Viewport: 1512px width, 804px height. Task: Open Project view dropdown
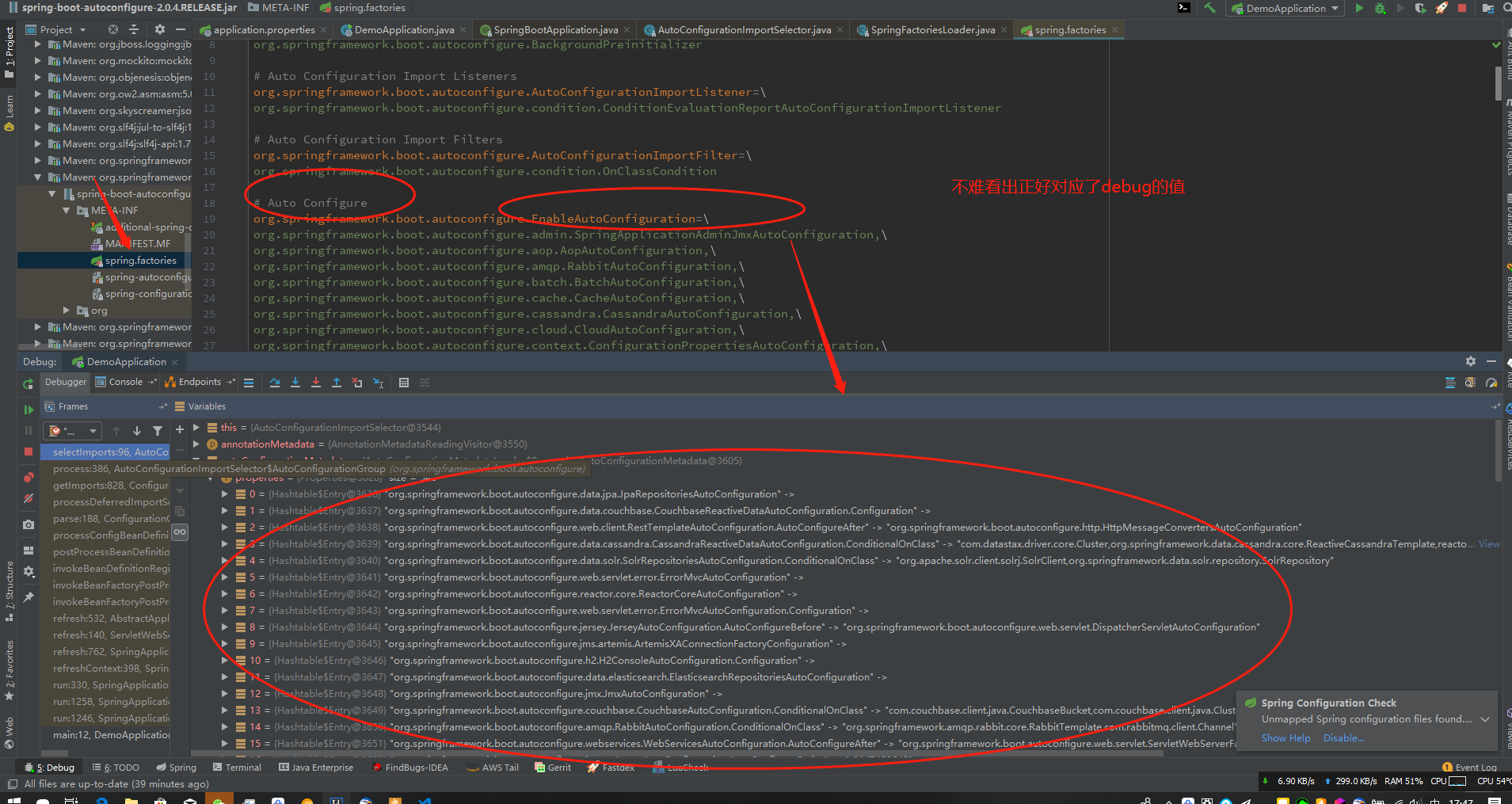click(x=55, y=29)
